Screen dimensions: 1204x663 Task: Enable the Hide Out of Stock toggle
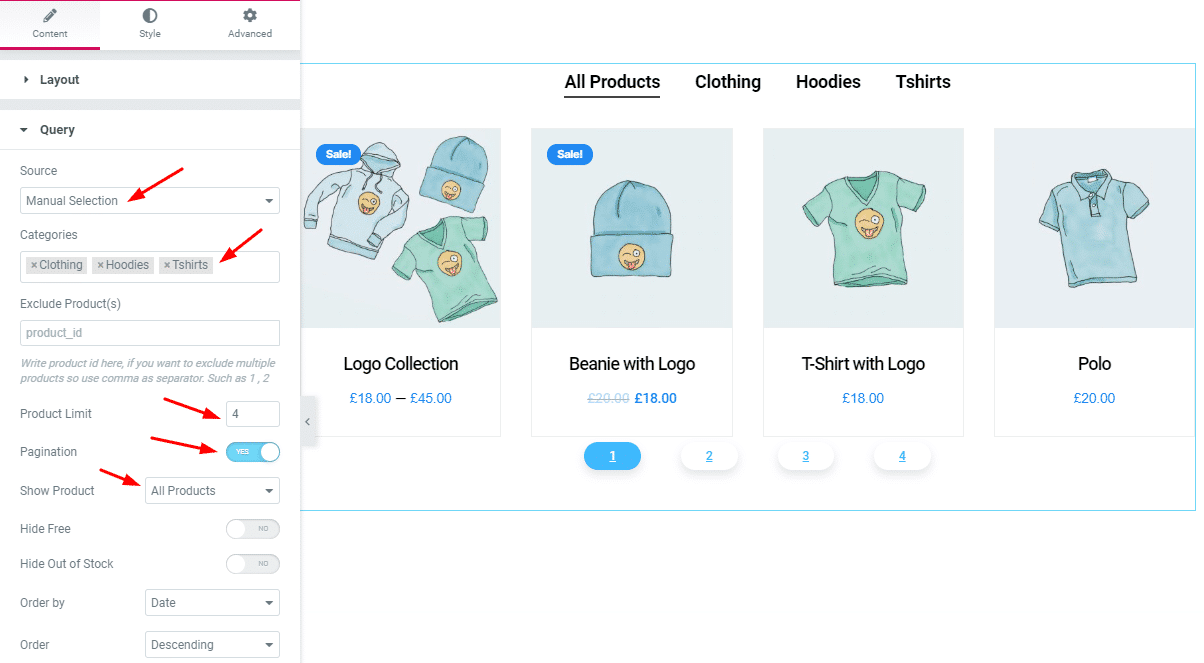tap(253, 564)
